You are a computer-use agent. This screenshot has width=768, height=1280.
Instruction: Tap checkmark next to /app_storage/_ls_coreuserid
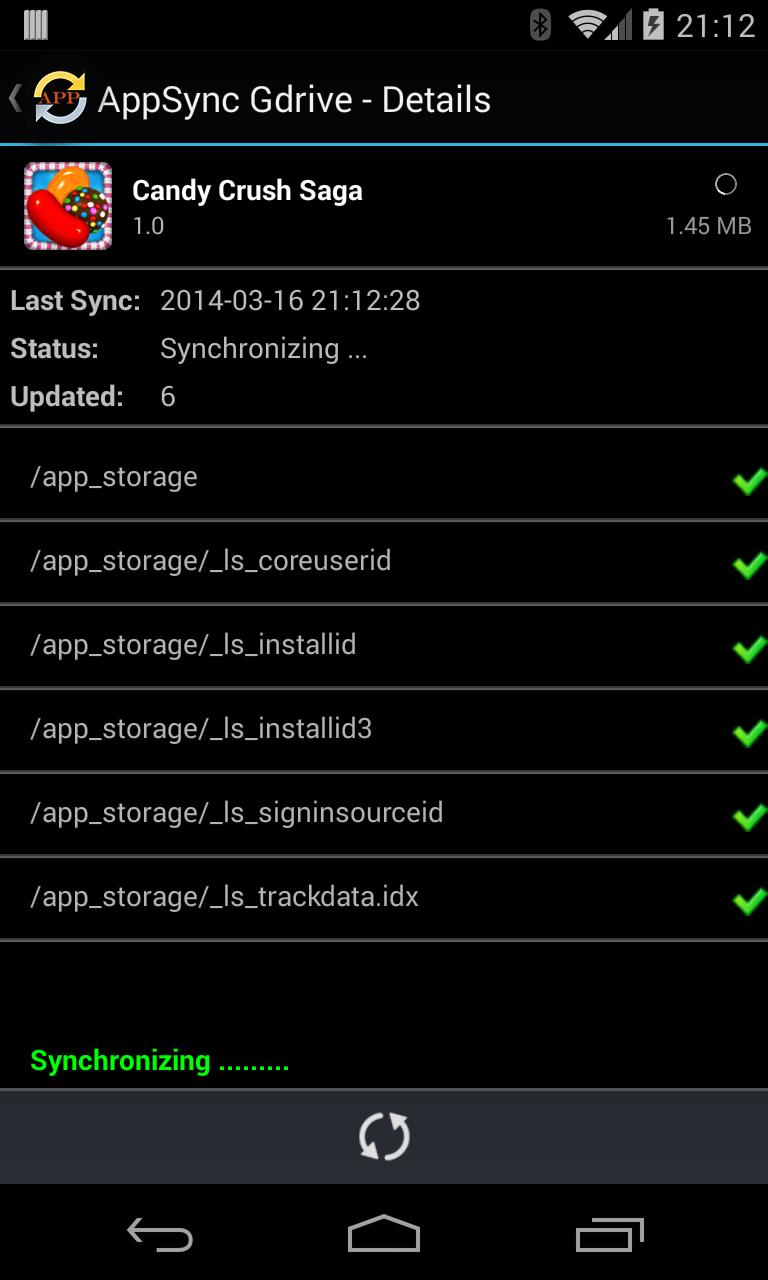[x=750, y=565]
